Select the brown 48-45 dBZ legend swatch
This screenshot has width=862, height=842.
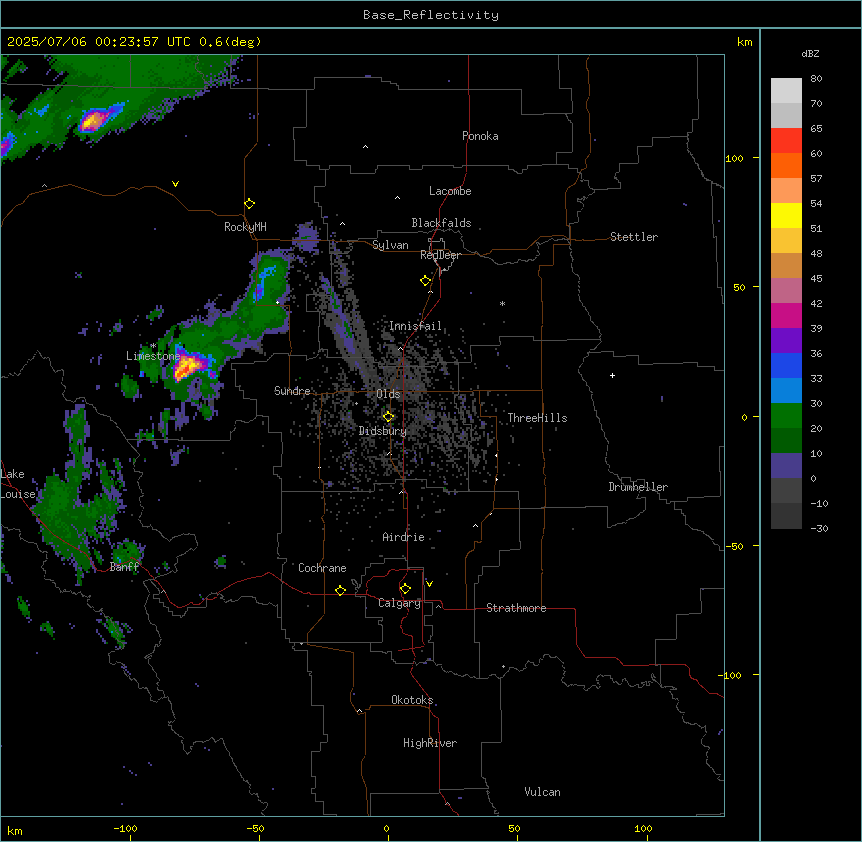click(x=786, y=265)
